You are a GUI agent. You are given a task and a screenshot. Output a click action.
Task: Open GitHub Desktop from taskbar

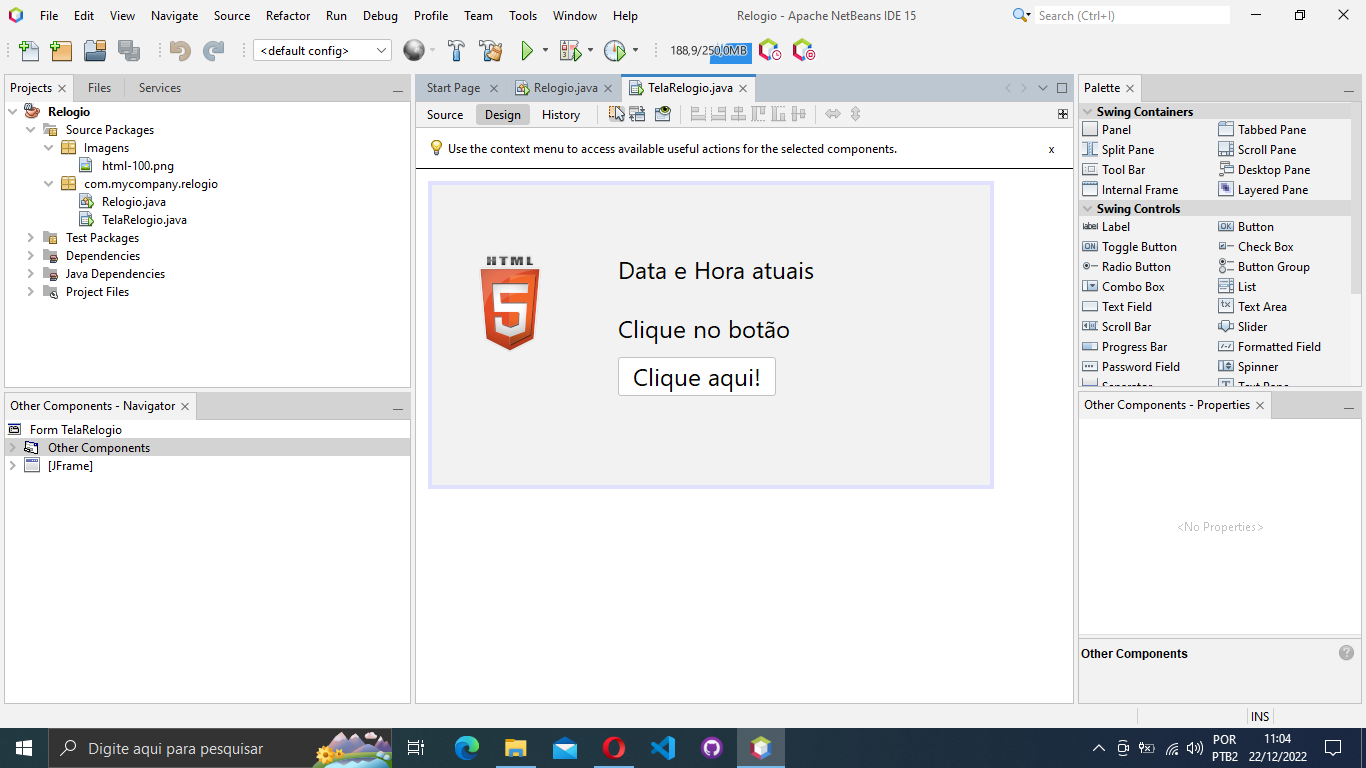pyautogui.click(x=712, y=748)
